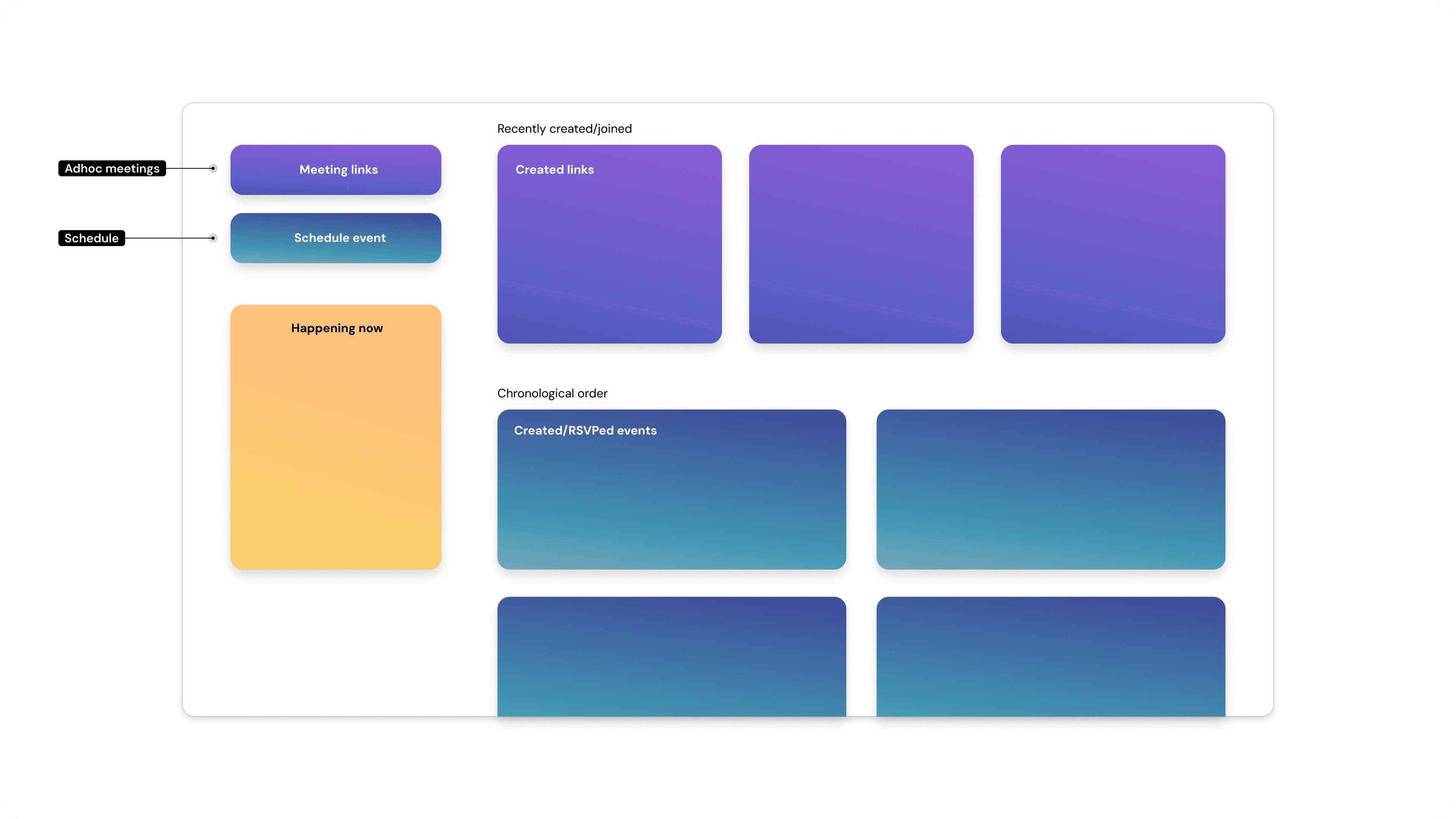Open the Created/RSVPed events card
The height and width of the screenshot is (819, 1456).
click(x=672, y=497)
